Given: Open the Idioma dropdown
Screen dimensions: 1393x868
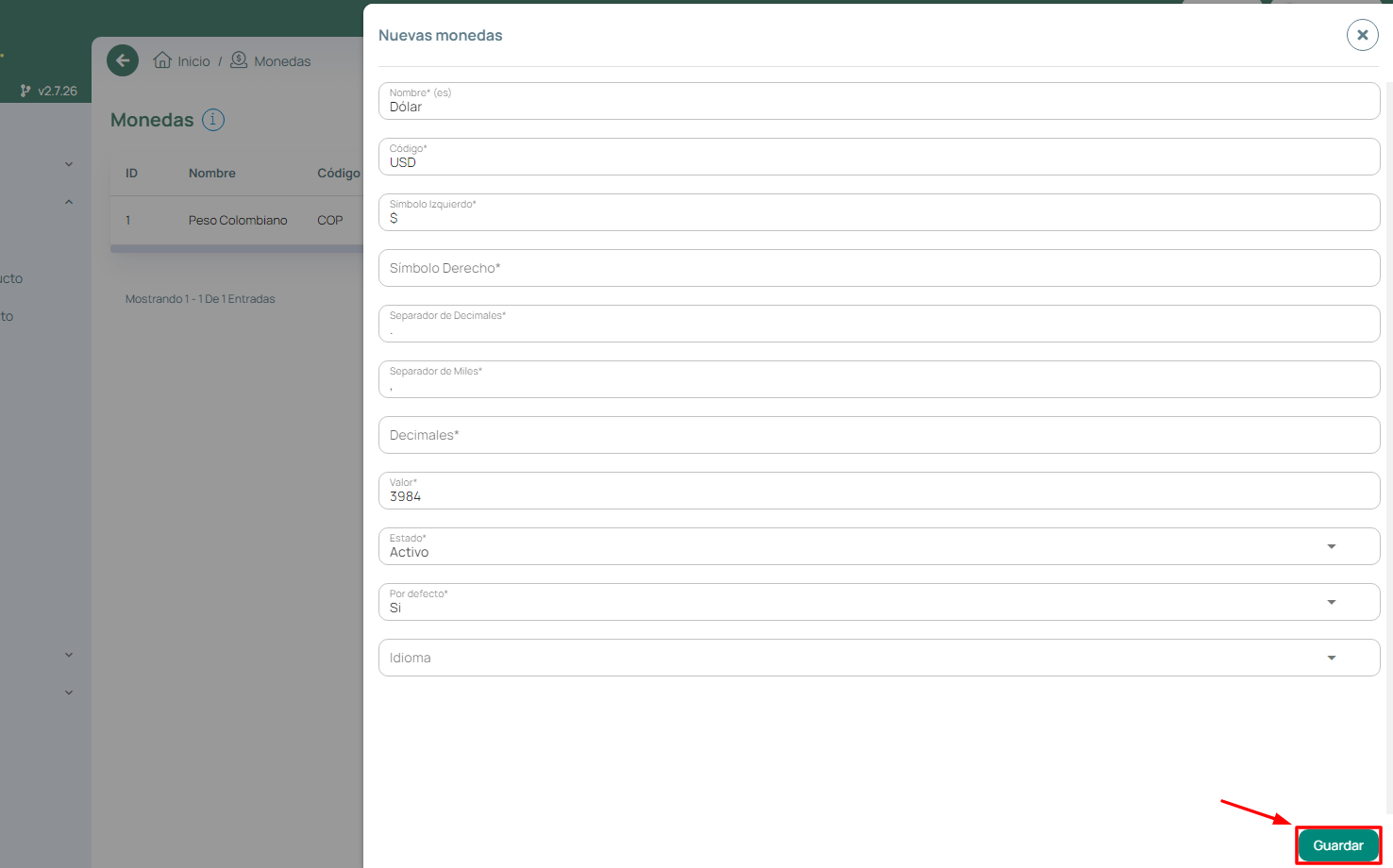Looking at the screenshot, I should coord(880,658).
